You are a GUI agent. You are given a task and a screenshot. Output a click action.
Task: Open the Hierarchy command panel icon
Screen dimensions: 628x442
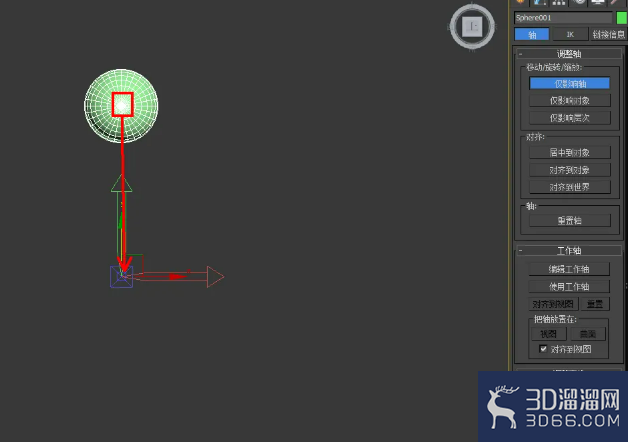pos(559,2)
